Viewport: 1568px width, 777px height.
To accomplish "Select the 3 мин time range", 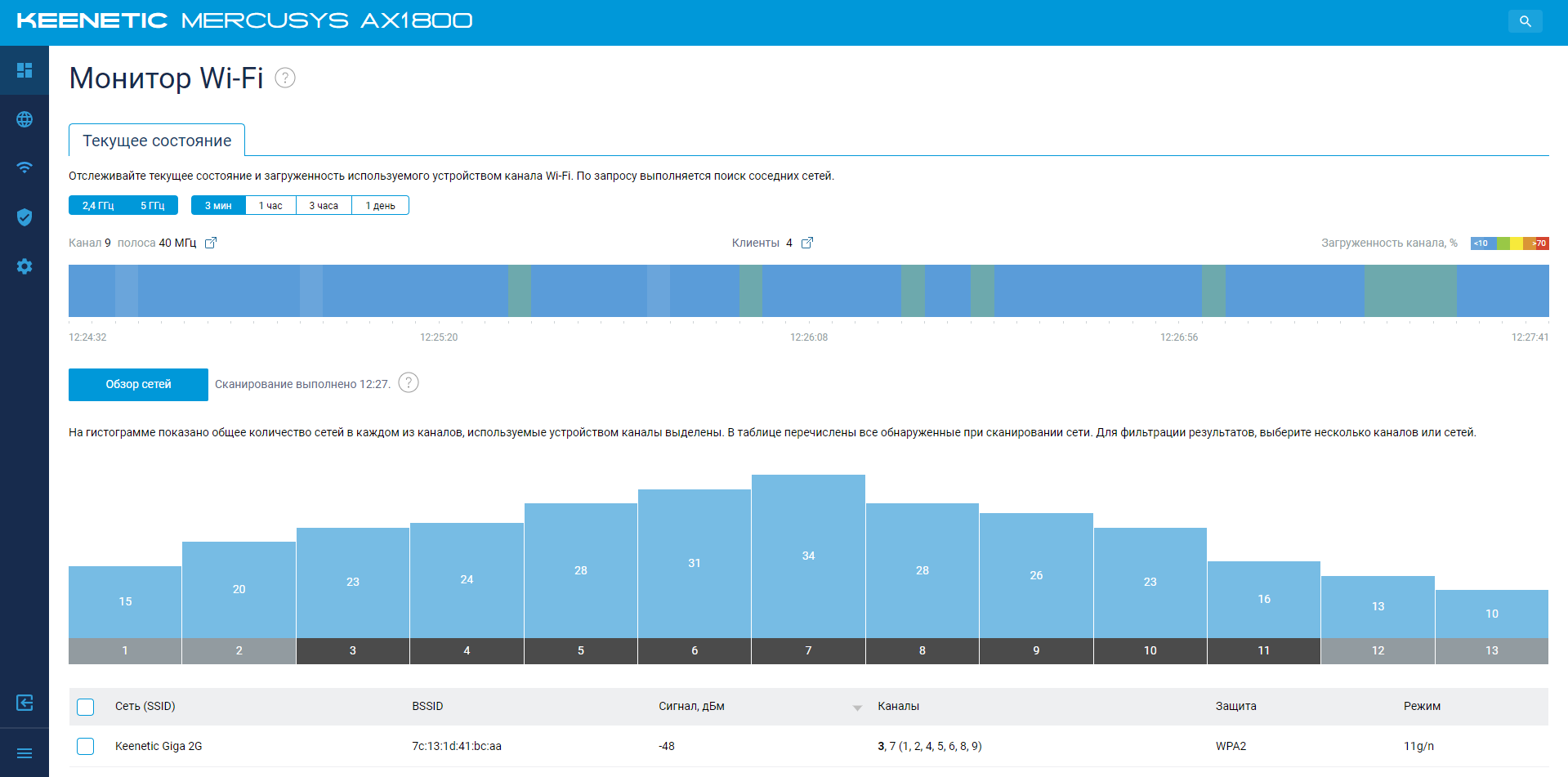I will point(218,205).
